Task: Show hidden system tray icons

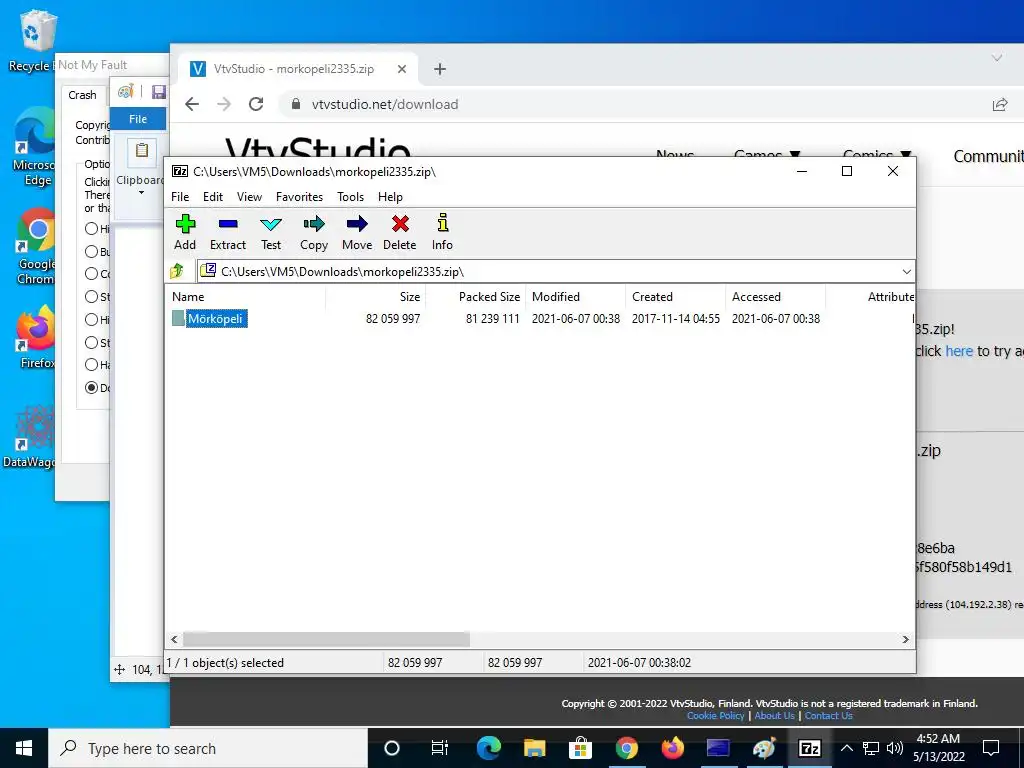Action: pos(846,748)
